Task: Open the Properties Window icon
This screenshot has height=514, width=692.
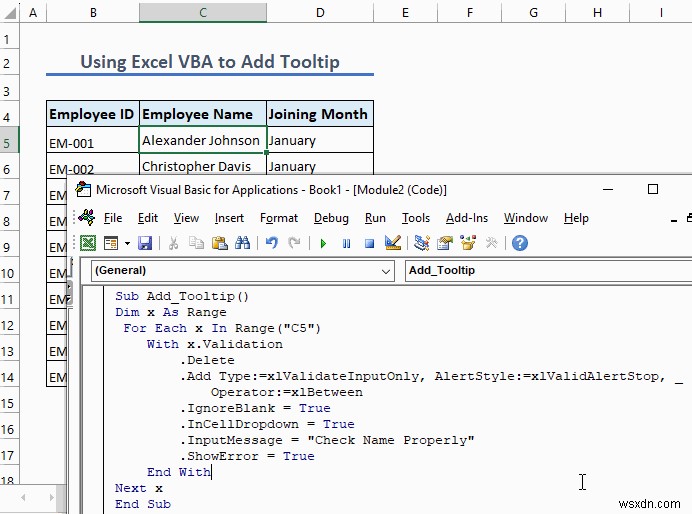Action: pyautogui.click(x=445, y=243)
